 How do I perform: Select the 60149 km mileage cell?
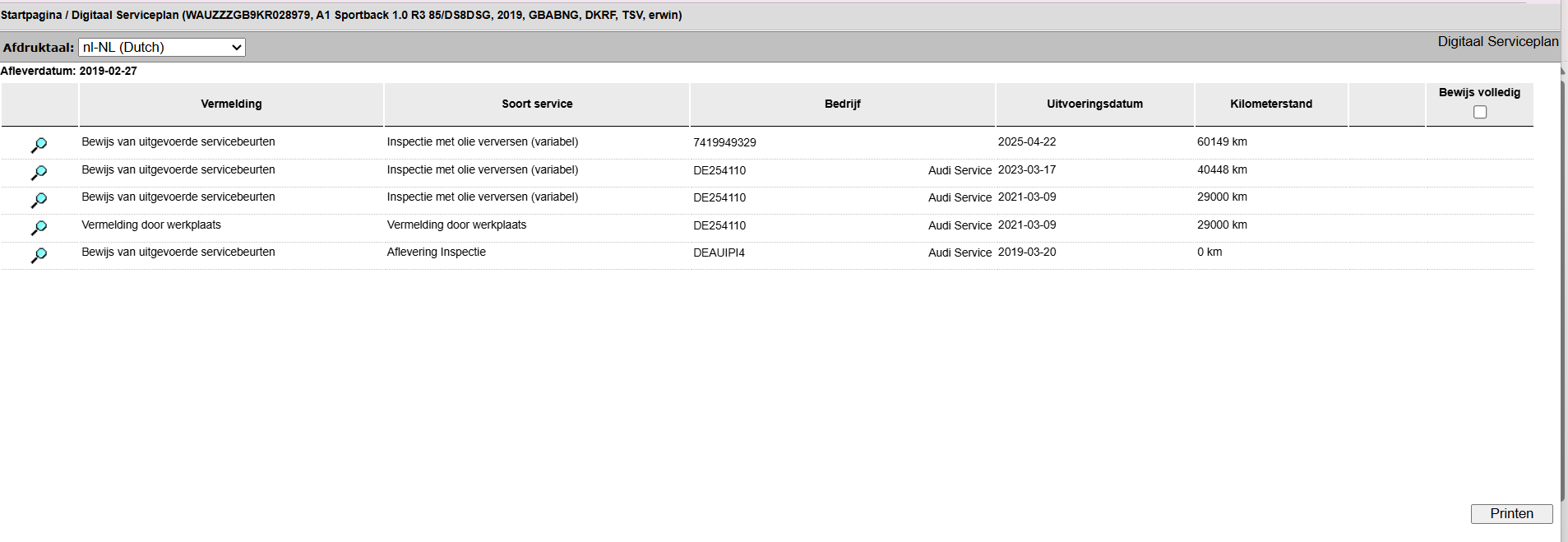(1222, 141)
